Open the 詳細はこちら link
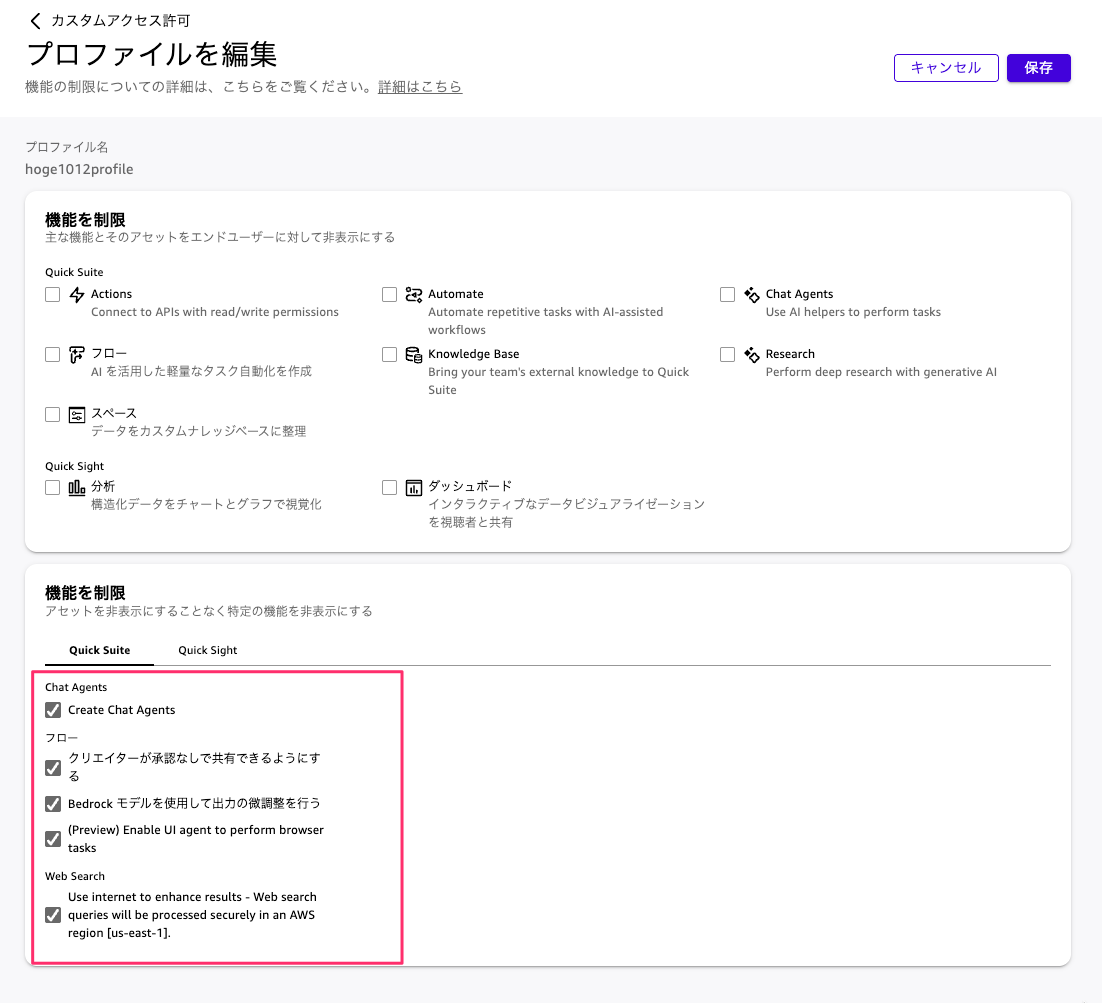The image size is (1102, 1003). [420, 87]
